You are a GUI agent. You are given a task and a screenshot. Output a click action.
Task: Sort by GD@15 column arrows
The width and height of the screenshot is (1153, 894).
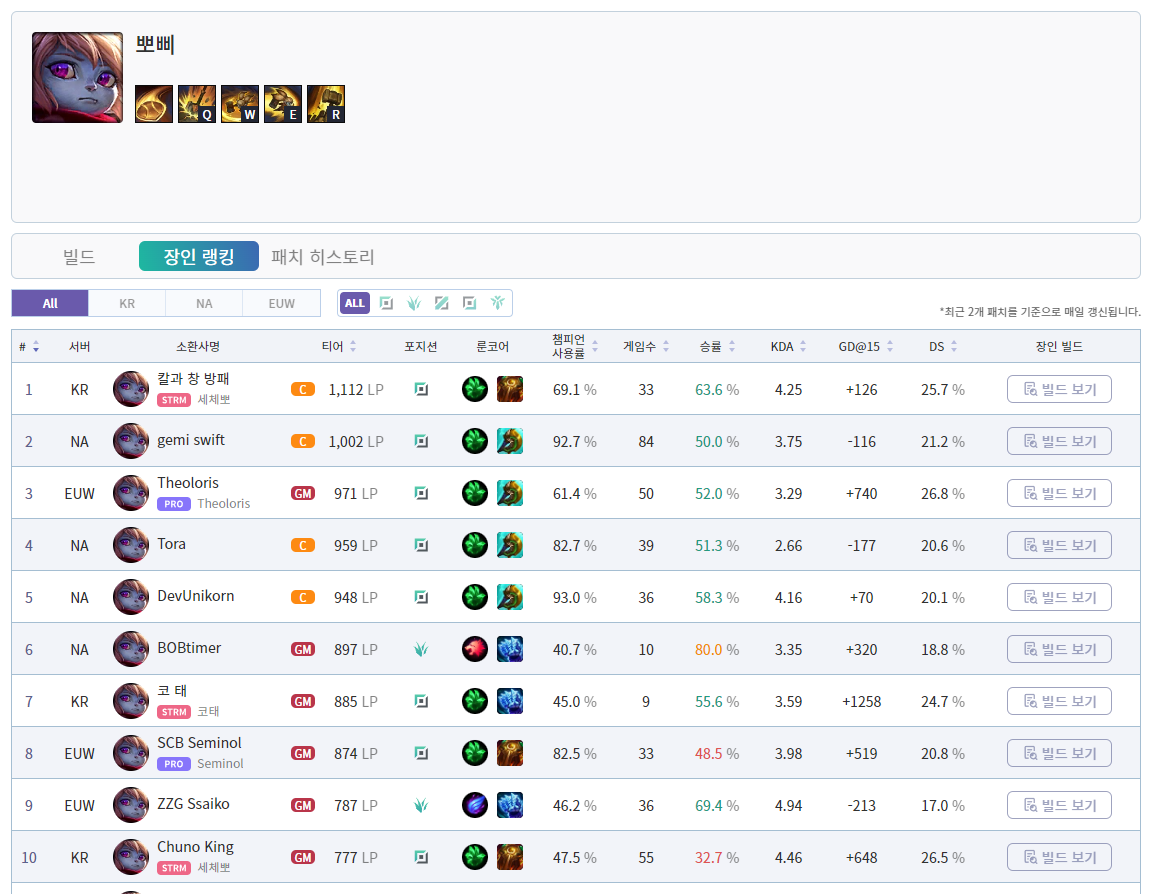[890, 346]
